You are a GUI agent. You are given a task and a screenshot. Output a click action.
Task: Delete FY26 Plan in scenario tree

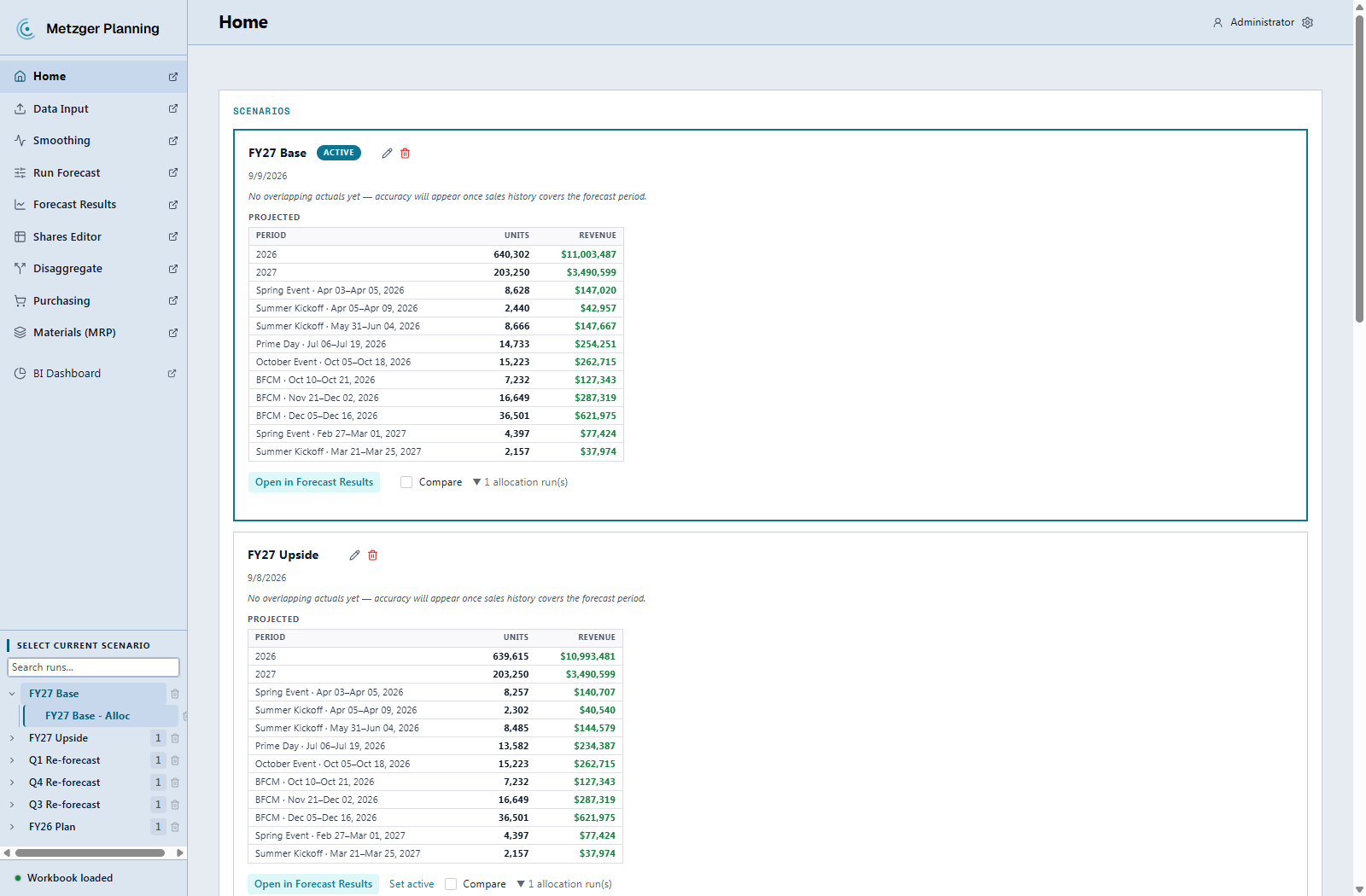click(175, 827)
